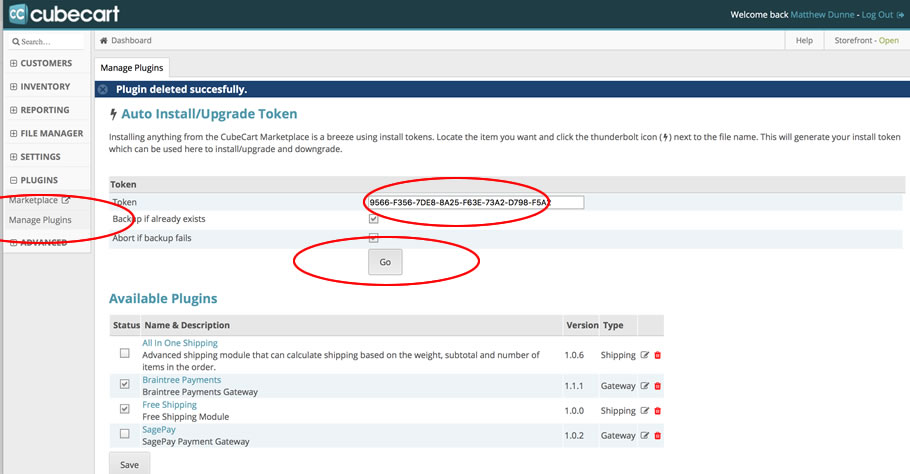Screen dimensions: 910x474
Task: Open the Help page
Action: [x=804, y=41]
